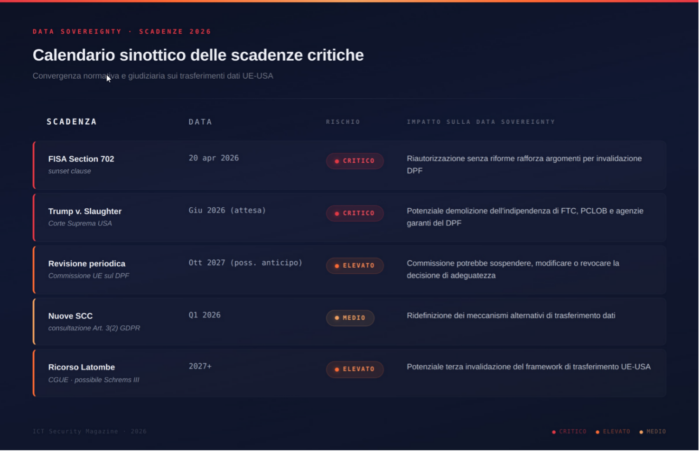Click the date '20 apr 2026'
Screen dimensions: 700x452
coord(213,158)
